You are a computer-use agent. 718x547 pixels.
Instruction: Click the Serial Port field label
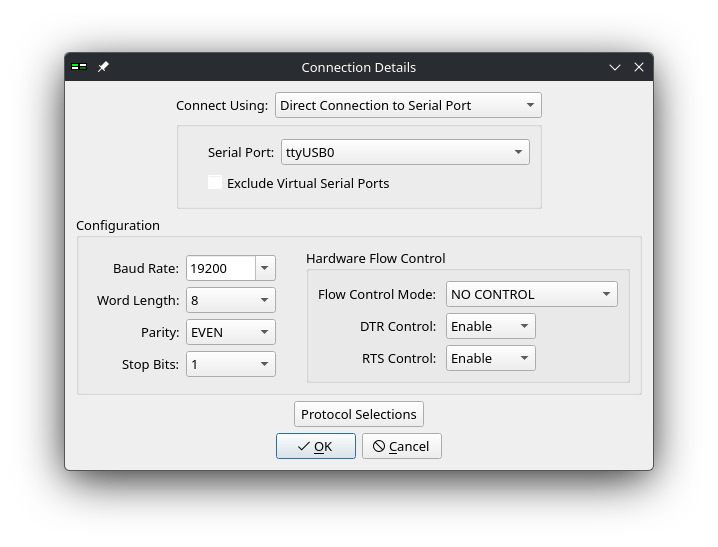(240, 152)
